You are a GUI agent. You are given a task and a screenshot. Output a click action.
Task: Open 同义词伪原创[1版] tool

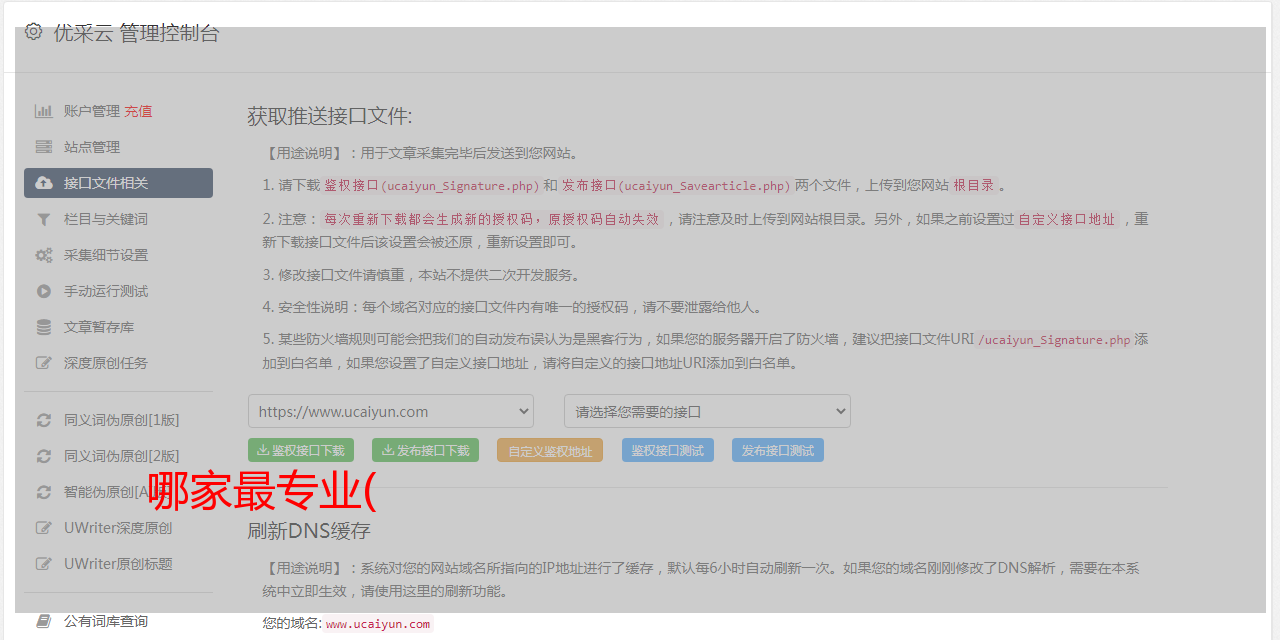(122, 420)
